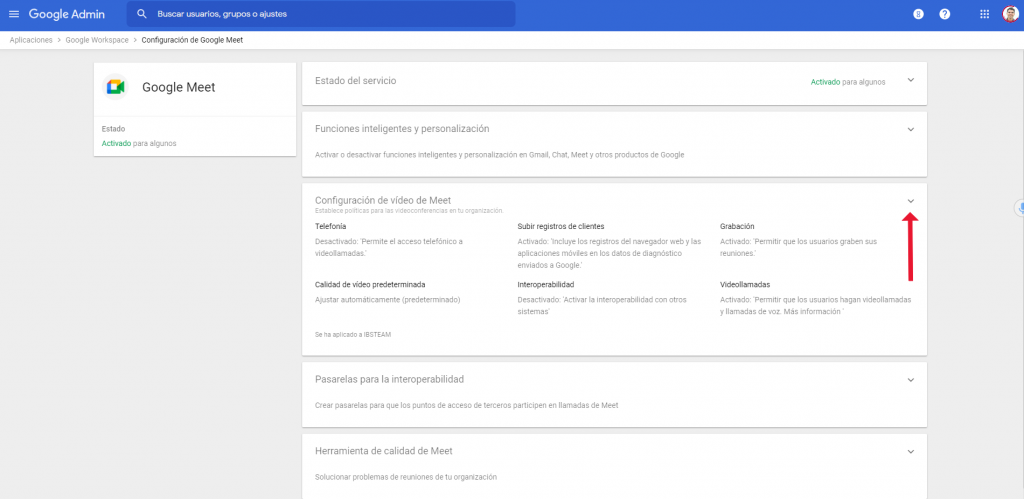Click 'Configuración de vídeo de Meet' heading
The image size is (1024, 499).
(x=383, y=200)
